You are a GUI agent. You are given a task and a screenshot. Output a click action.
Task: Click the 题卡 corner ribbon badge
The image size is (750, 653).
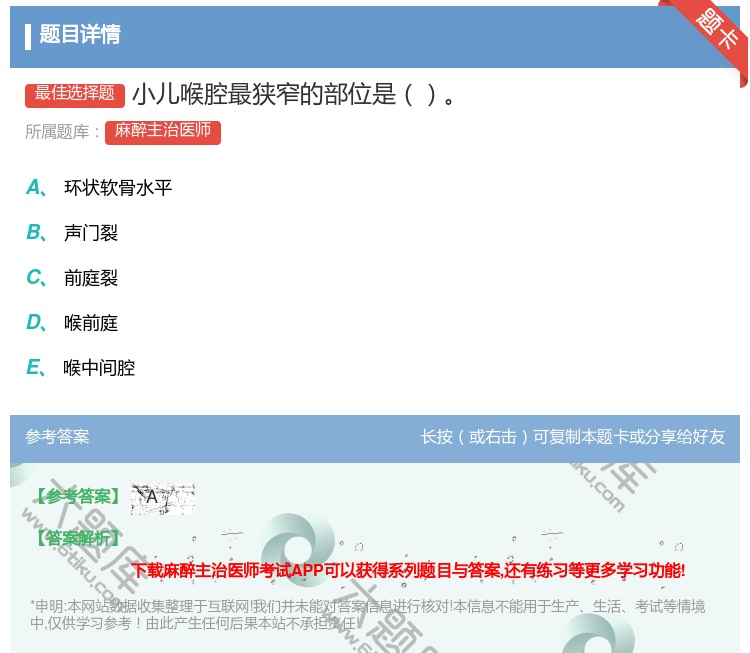[x=717, y=30]
